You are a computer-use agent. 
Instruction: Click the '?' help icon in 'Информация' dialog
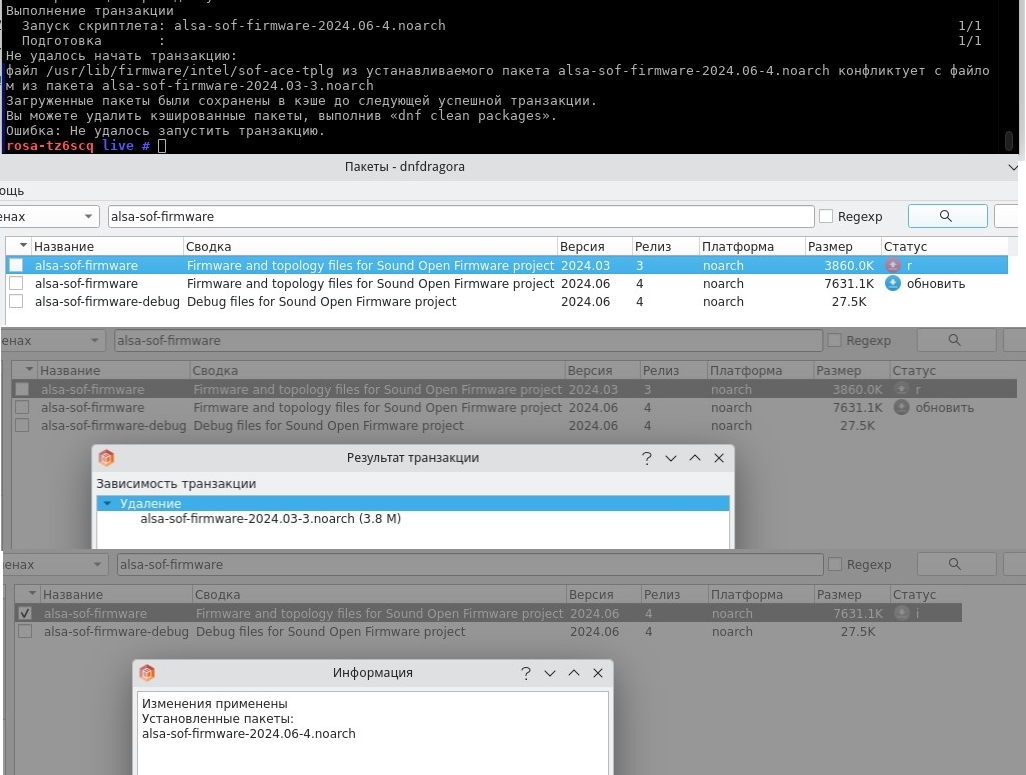coord(526,673)
